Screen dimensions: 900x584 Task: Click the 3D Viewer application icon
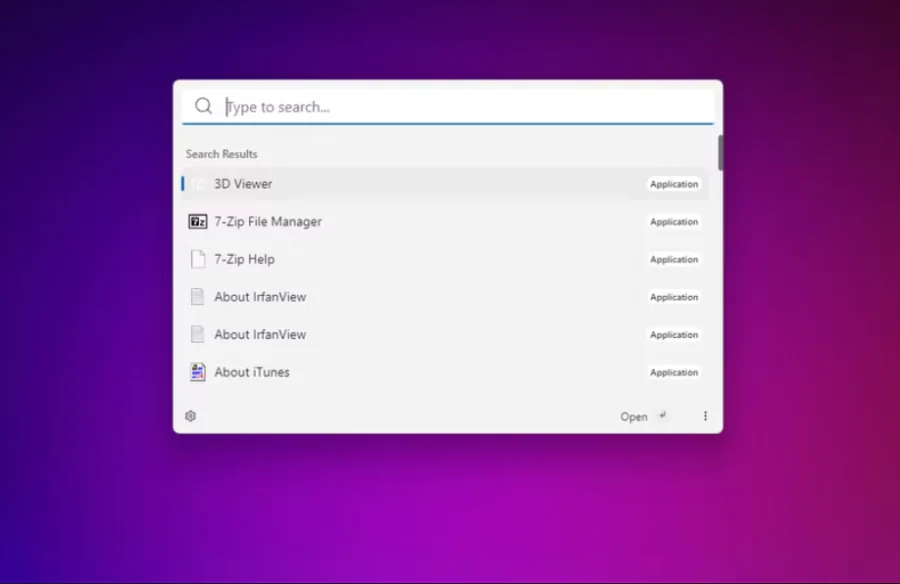click(x=199, y=184)
